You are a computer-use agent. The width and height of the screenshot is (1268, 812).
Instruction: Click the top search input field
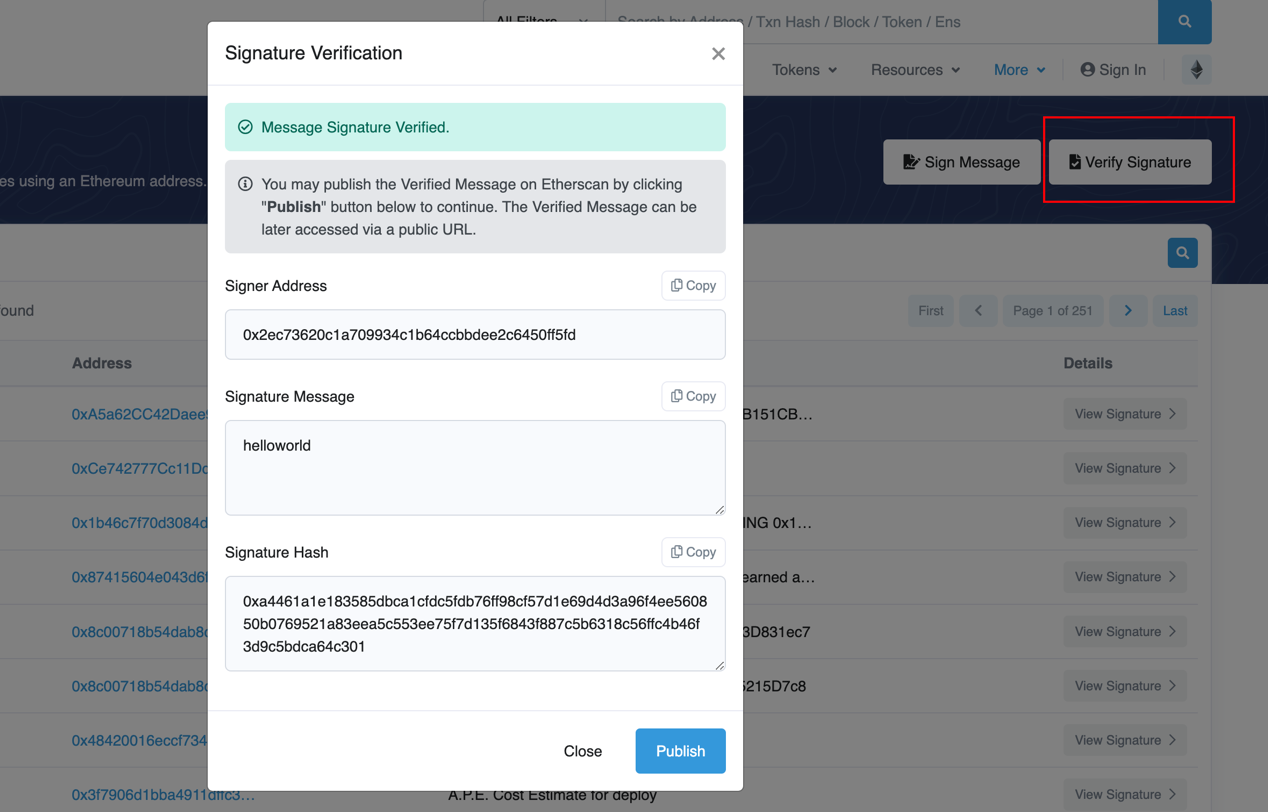point(881,22)
